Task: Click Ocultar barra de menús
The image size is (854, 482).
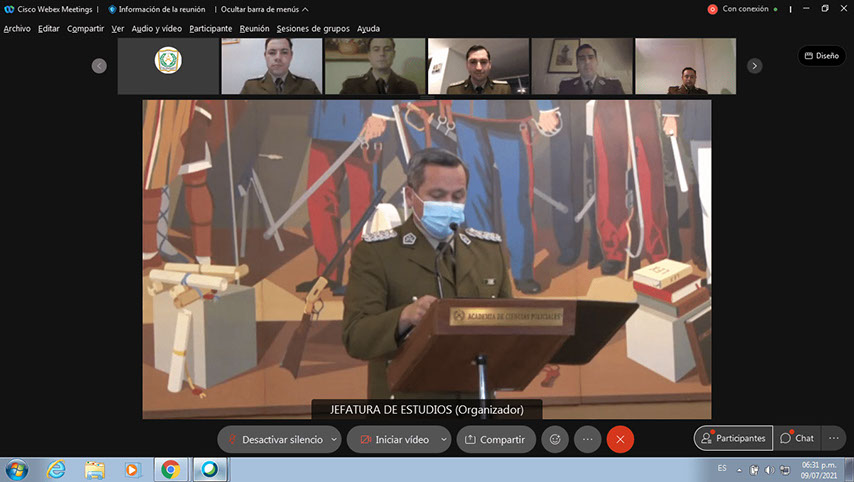Action: [x=259, y=9]
